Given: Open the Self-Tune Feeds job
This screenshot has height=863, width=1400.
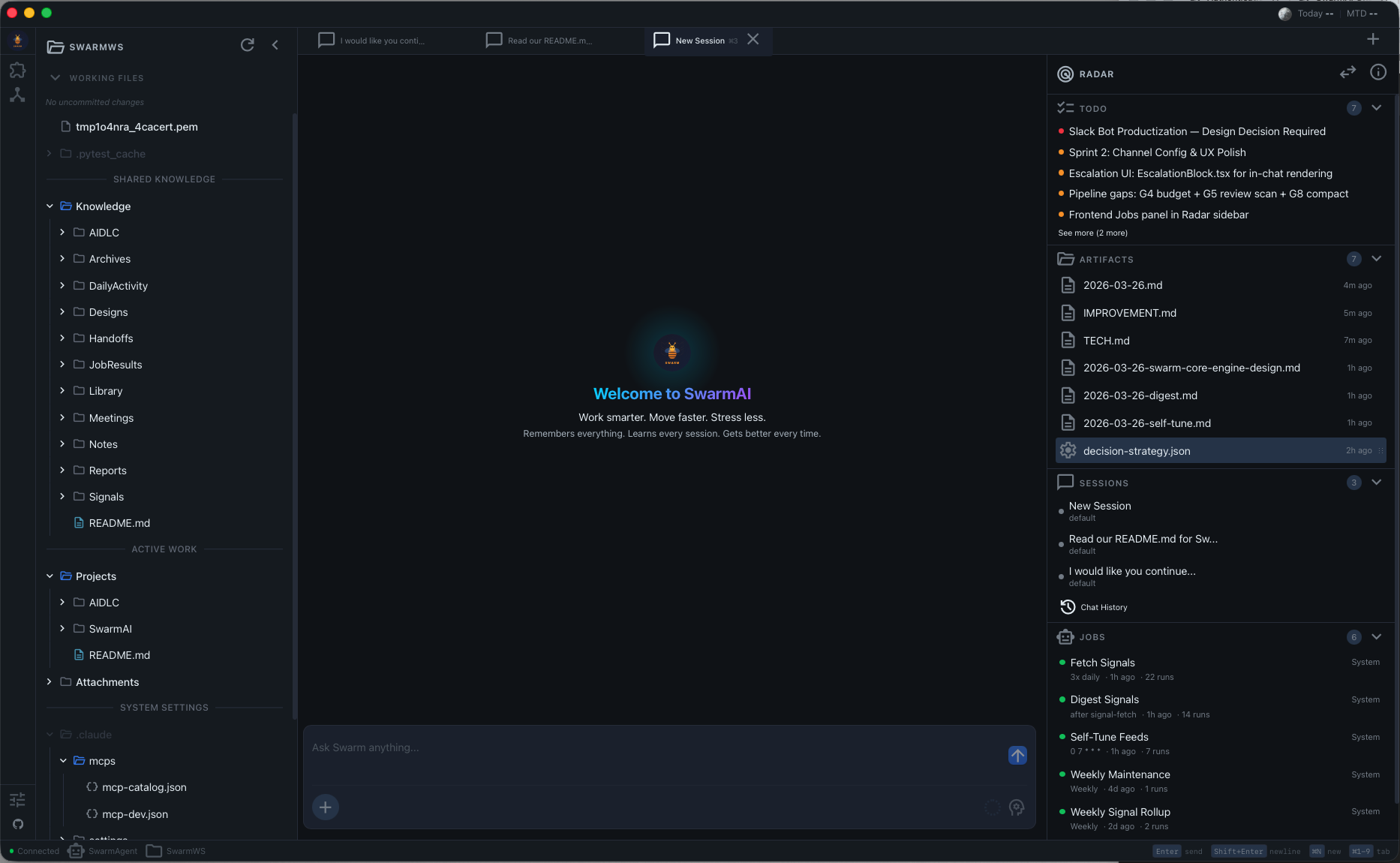Looking at the screenshot, I should (1219, 743).
